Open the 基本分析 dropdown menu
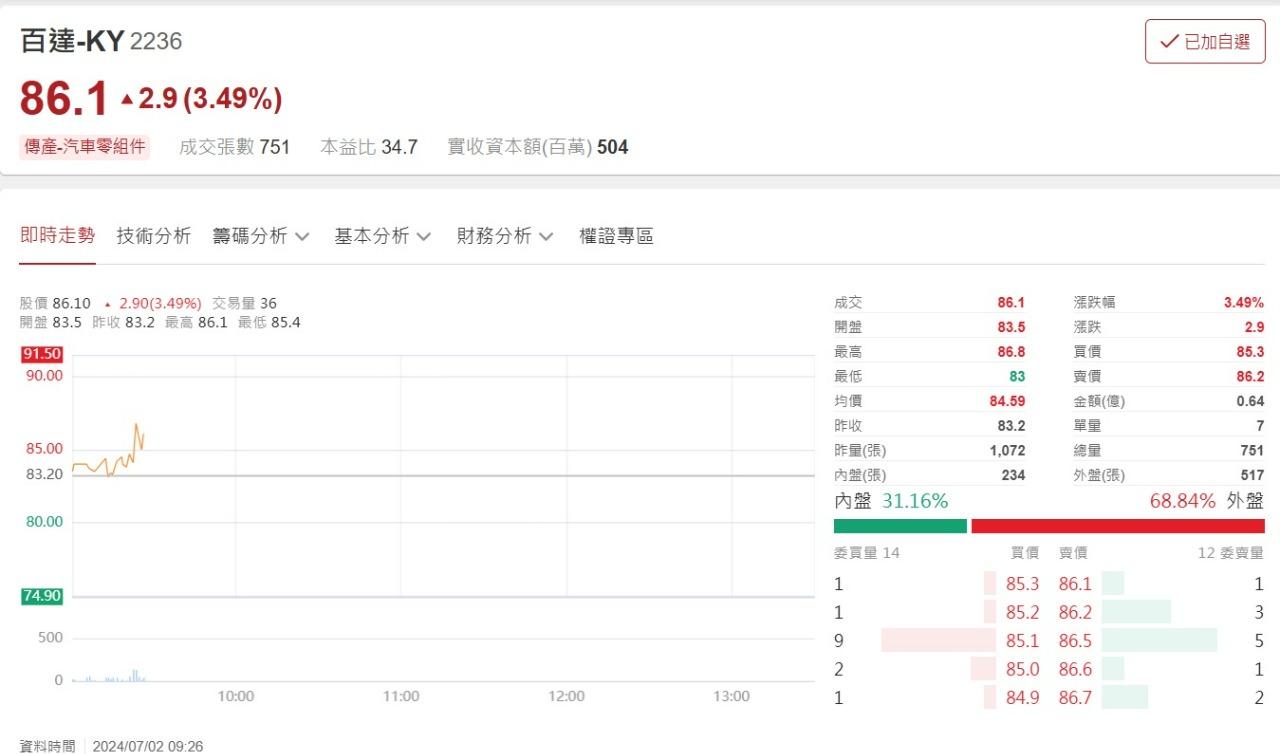Viewport: 1280px width, 754px height. (382, 235)
